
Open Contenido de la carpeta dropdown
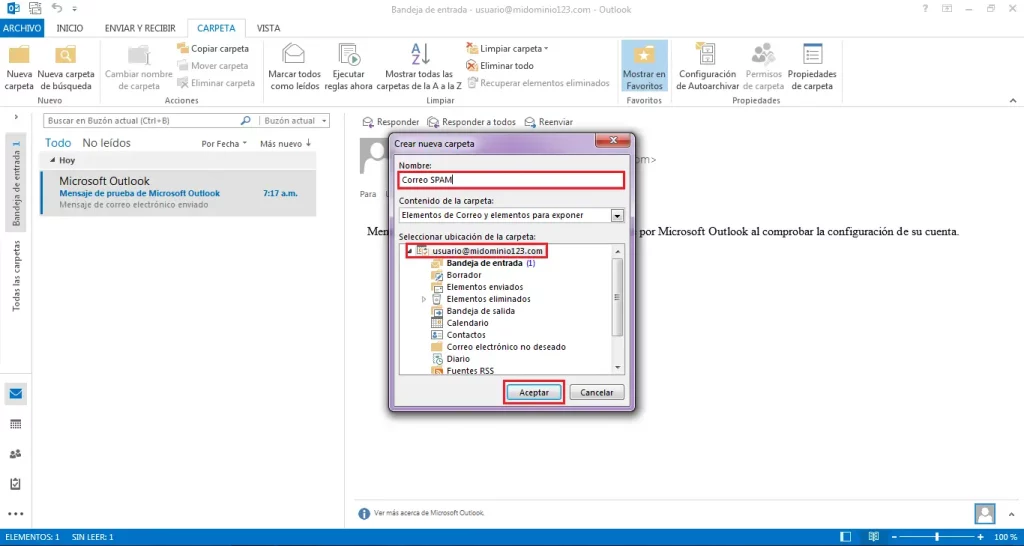click(x=617, y=215)
